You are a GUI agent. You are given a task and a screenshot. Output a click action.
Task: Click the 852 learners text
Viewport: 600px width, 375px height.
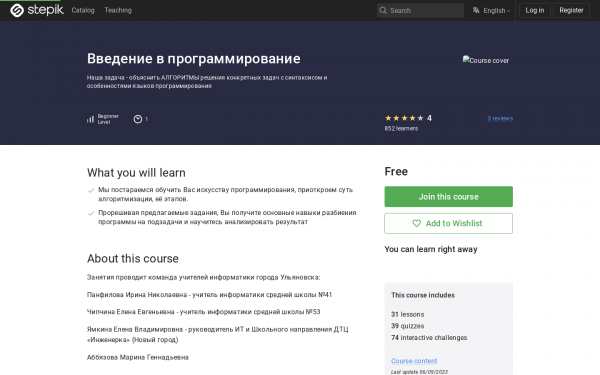[401, 129]
